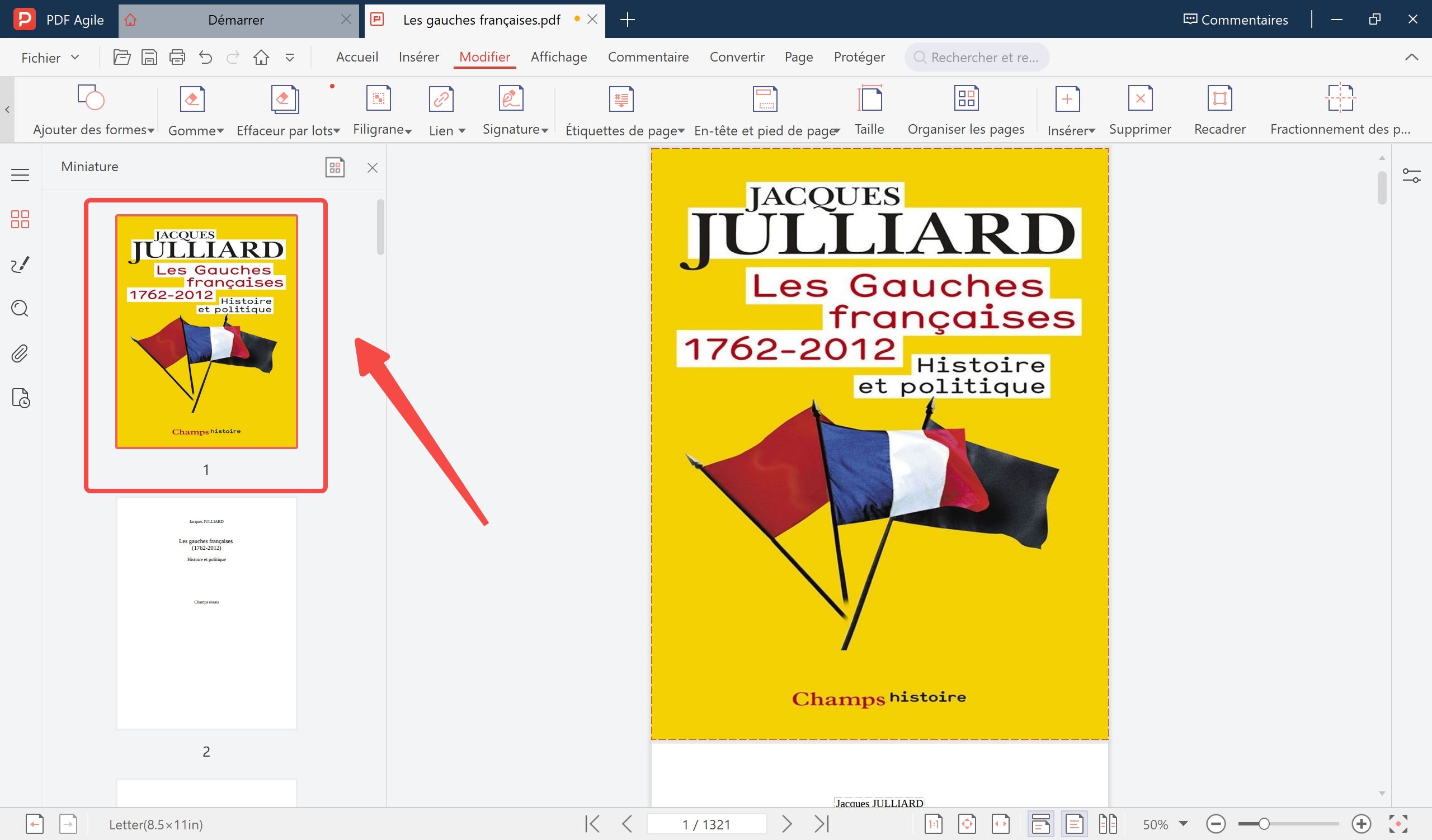Open the thumbnails sidebar panel icon
1432x840 pixels.
[x=20, y=219]
